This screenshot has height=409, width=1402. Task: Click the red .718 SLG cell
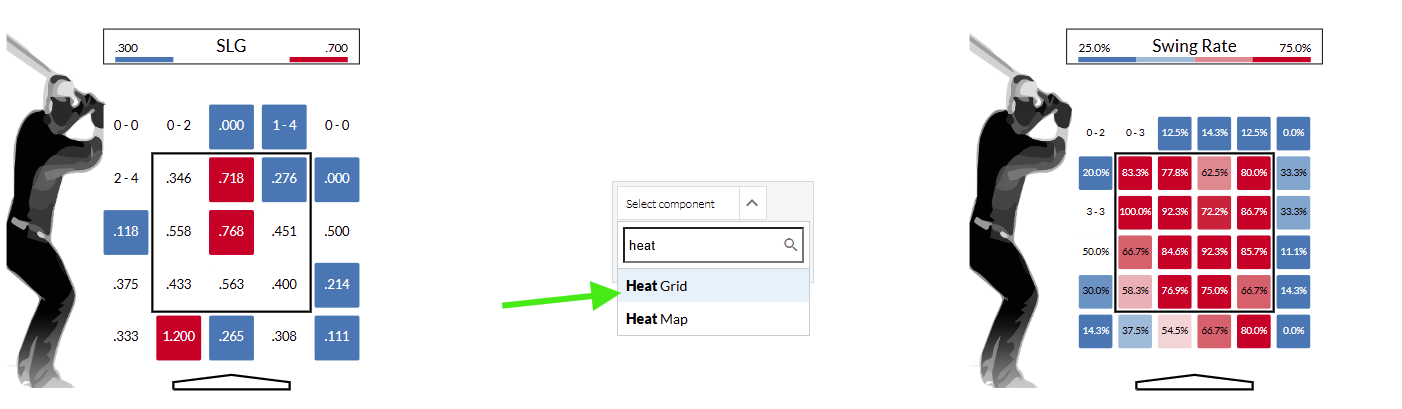pyautogui.click(x=231, y=179)
